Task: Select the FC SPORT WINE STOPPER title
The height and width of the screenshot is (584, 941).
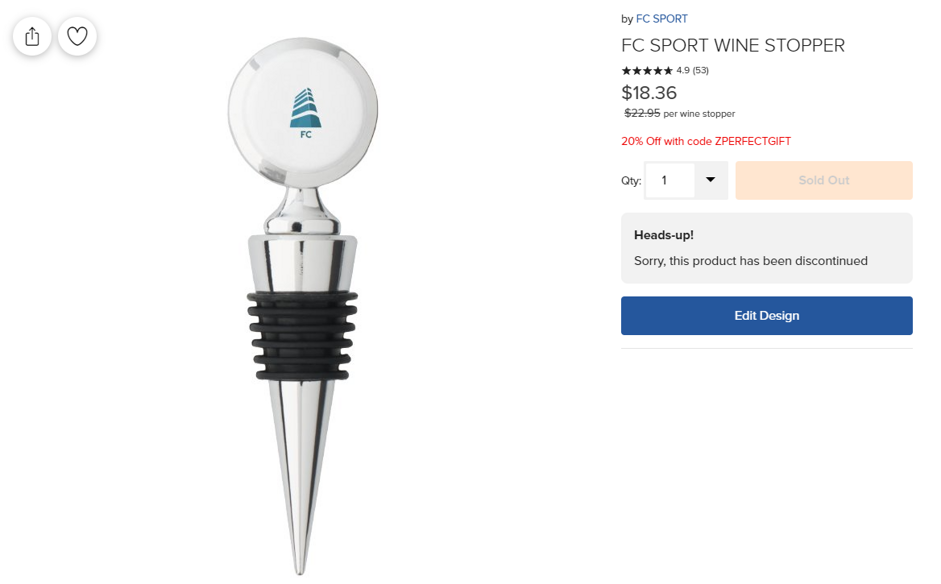Action: click(732, 45)
